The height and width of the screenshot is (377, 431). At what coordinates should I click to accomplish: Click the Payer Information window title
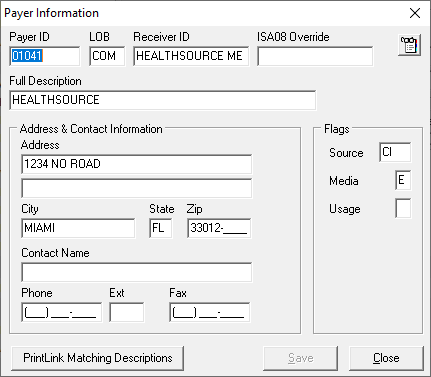click(x=51, y=13)
